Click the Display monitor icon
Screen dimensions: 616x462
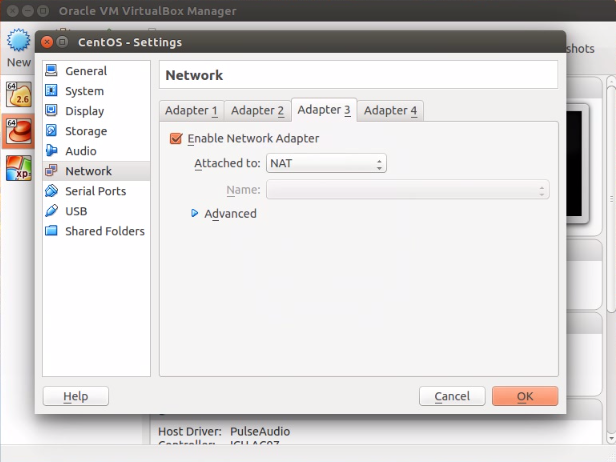51,111
